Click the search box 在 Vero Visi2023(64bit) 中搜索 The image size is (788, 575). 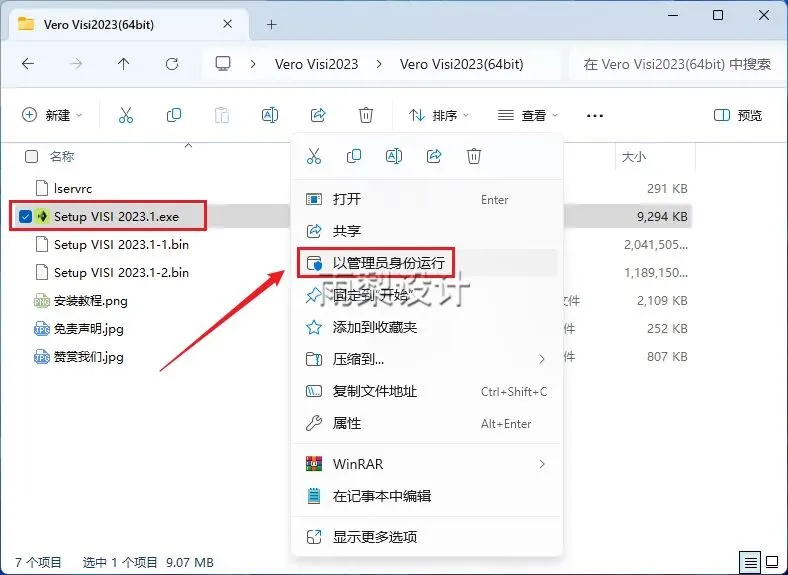[x=676, y=64]
